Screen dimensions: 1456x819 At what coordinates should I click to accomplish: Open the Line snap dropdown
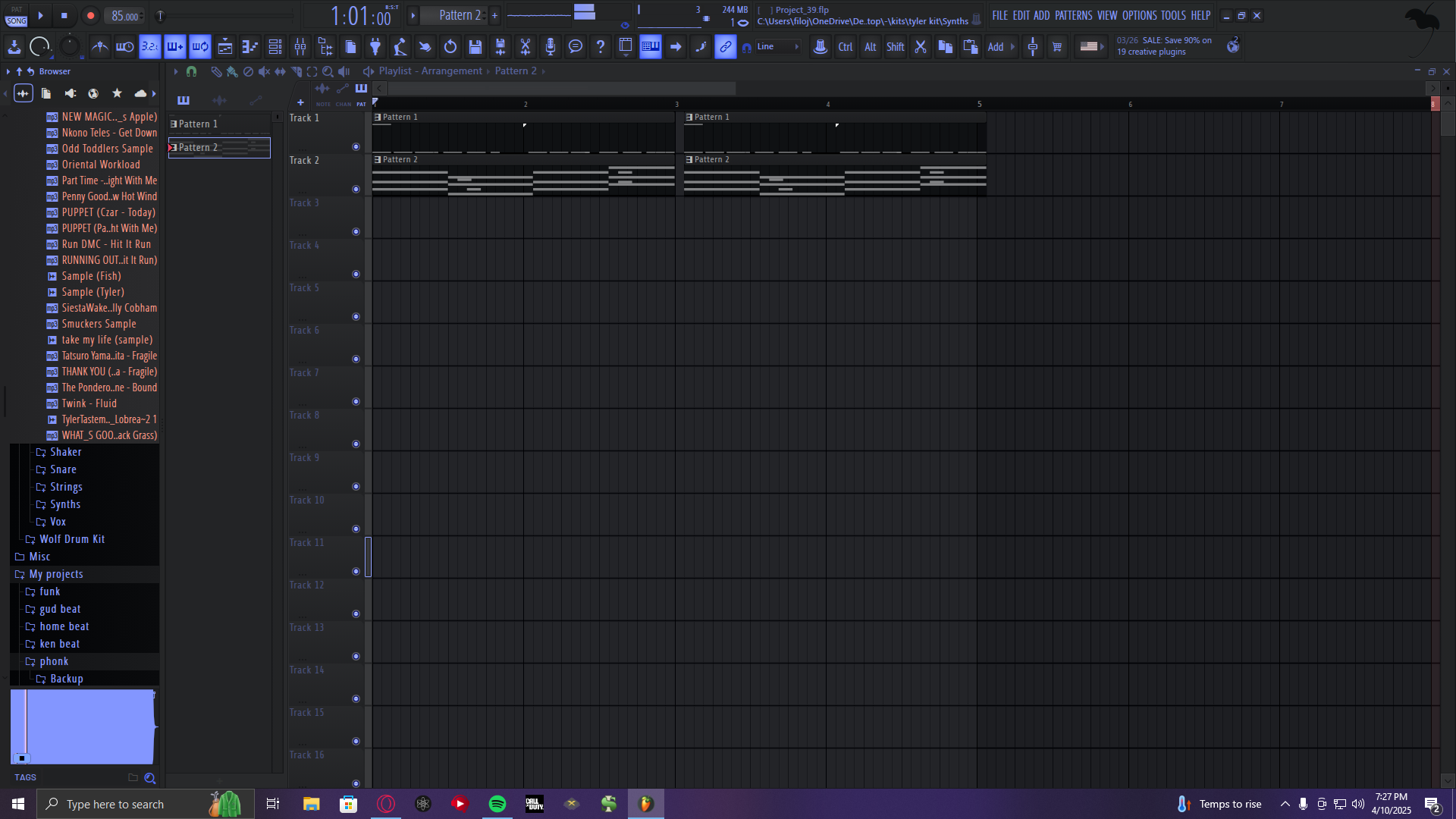(778, 47)
